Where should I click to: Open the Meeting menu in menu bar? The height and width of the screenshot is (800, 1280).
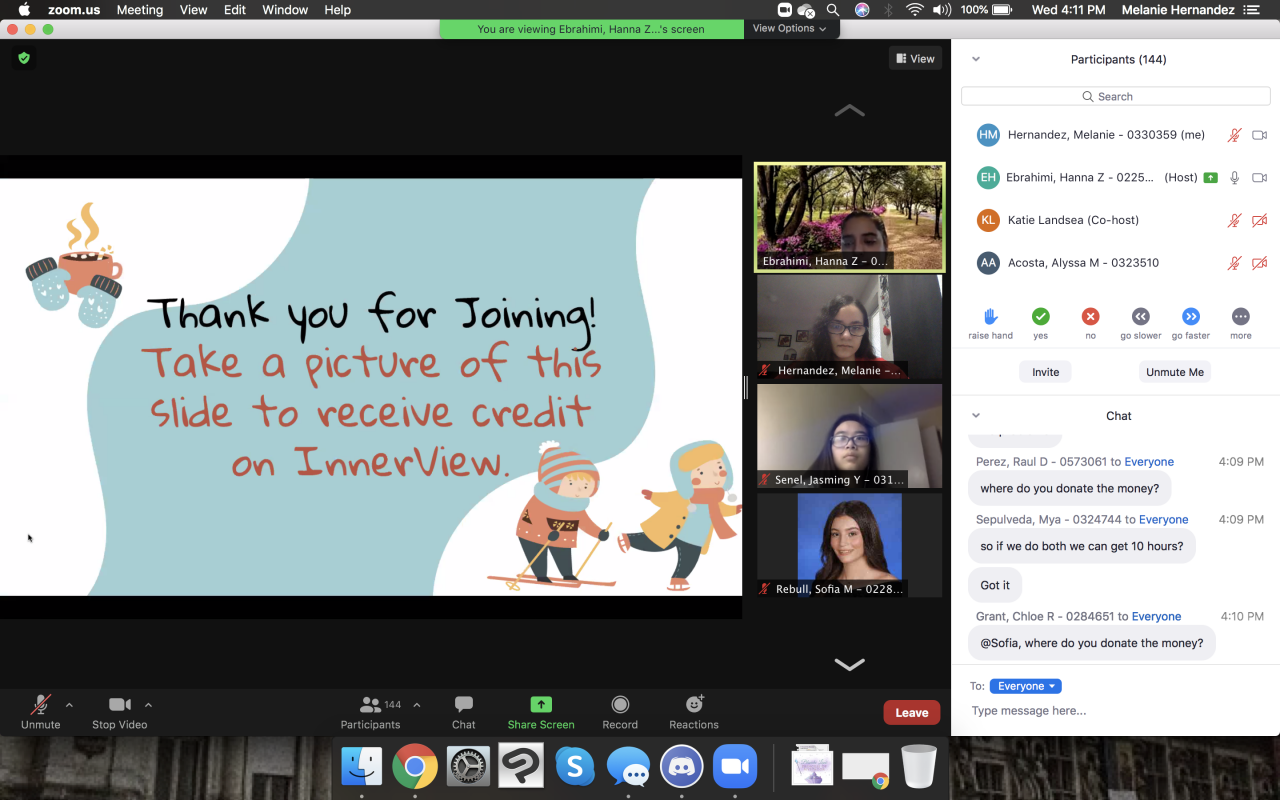tap(139, 10)
